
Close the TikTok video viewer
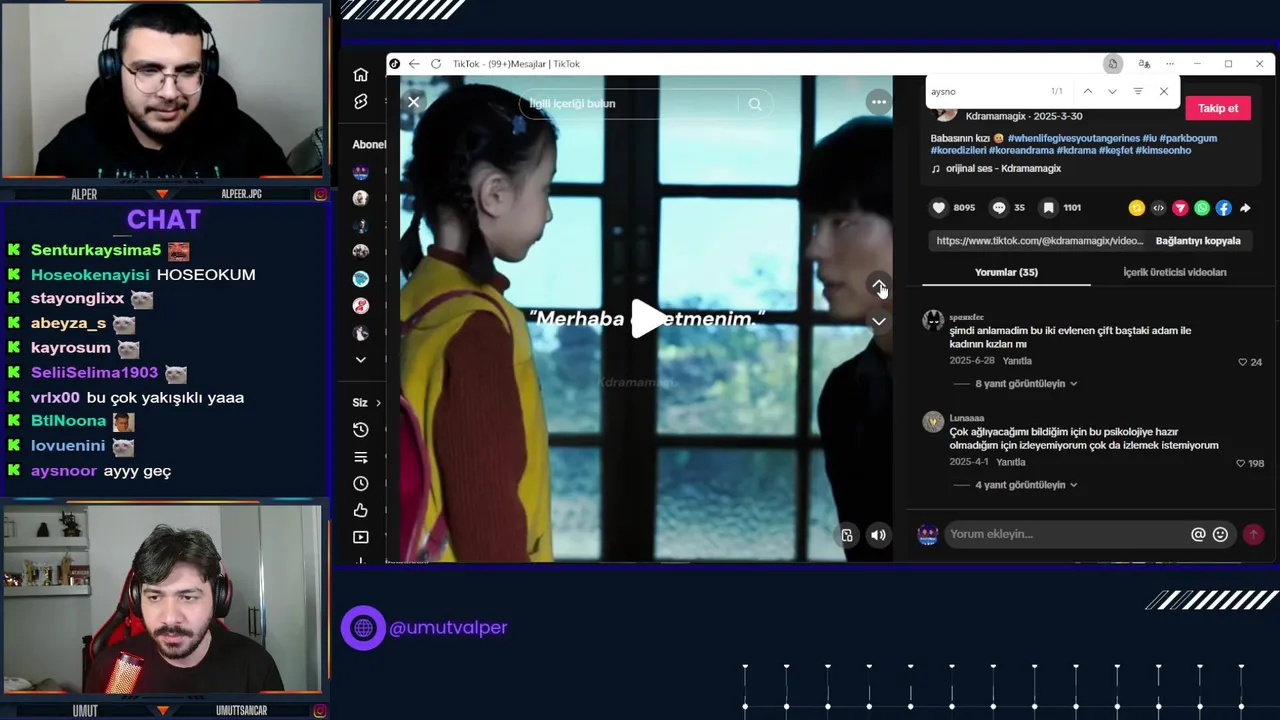[x=413, y=102]
